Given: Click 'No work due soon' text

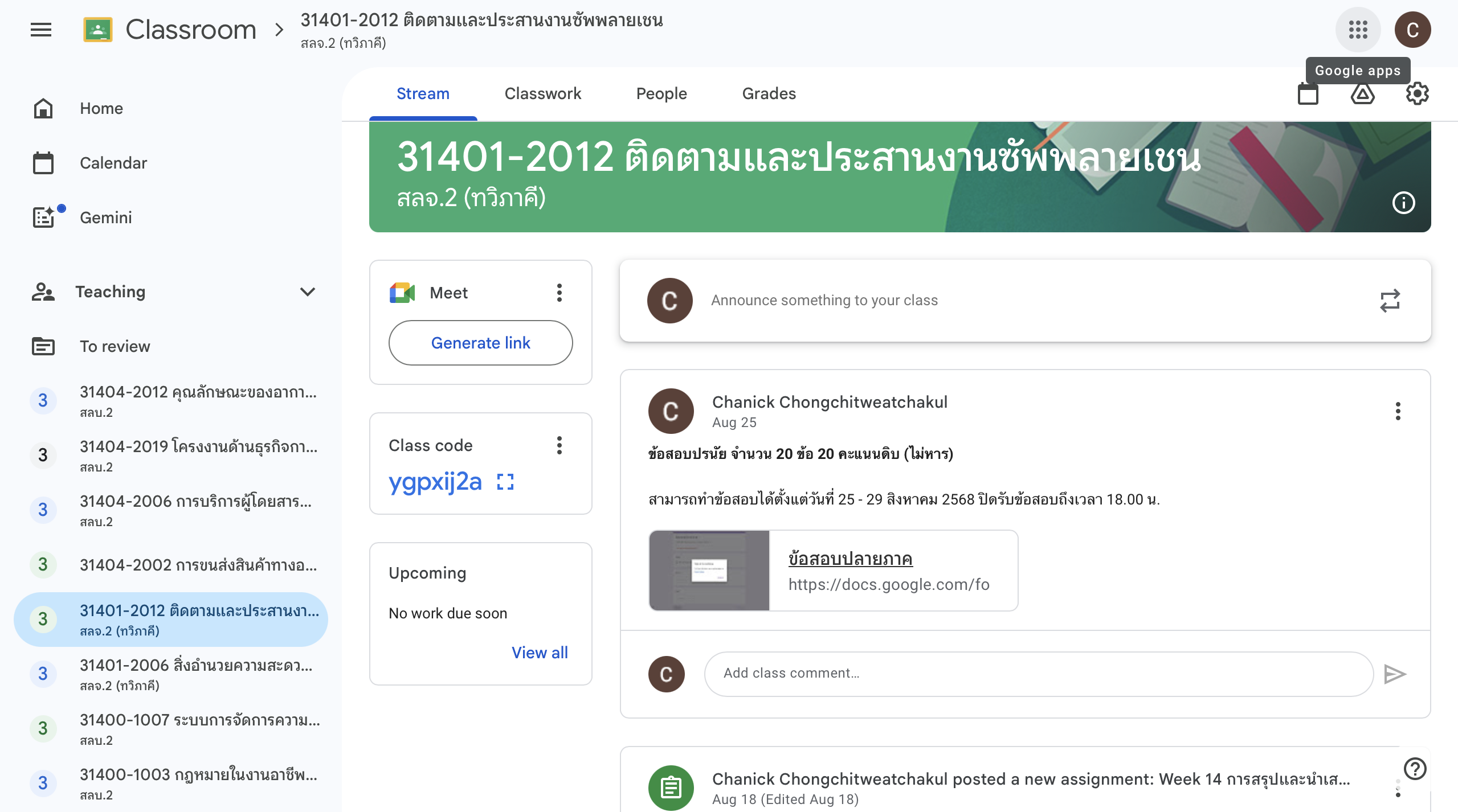Looking at the screenshot, I should point(448,613).
